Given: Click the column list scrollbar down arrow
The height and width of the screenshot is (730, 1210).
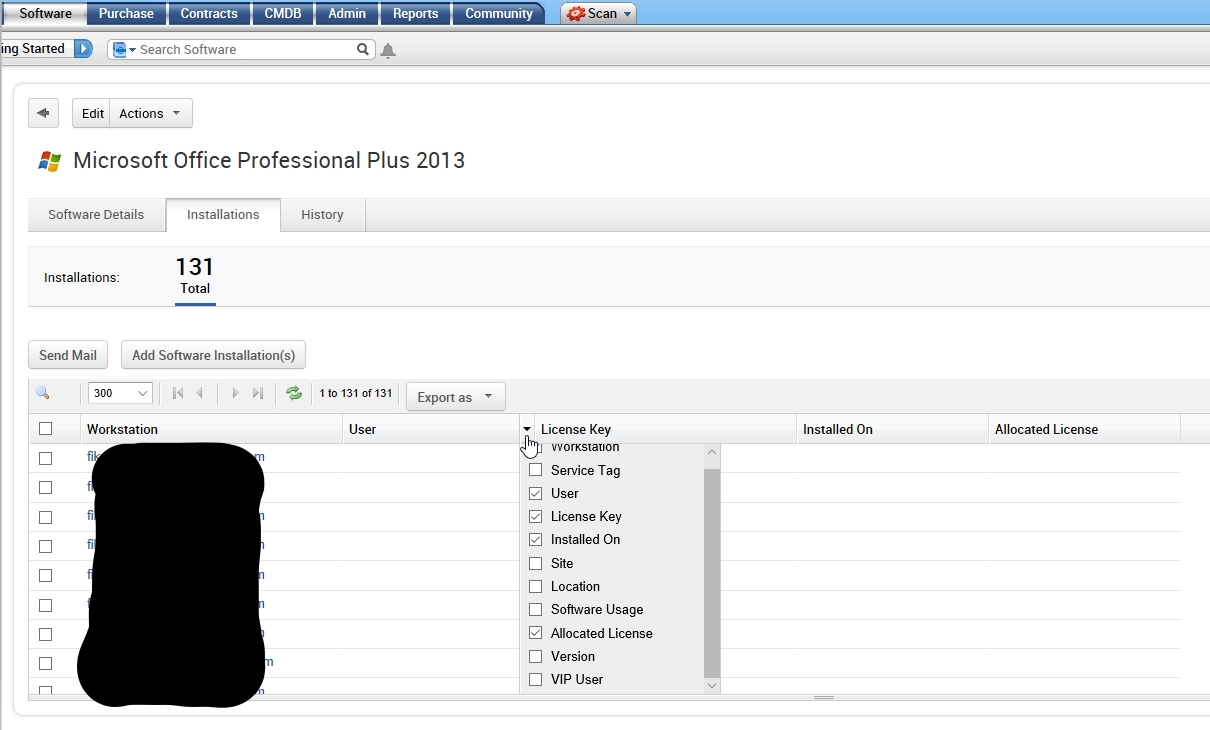Looking at the screenshot, I should (712, 685).
